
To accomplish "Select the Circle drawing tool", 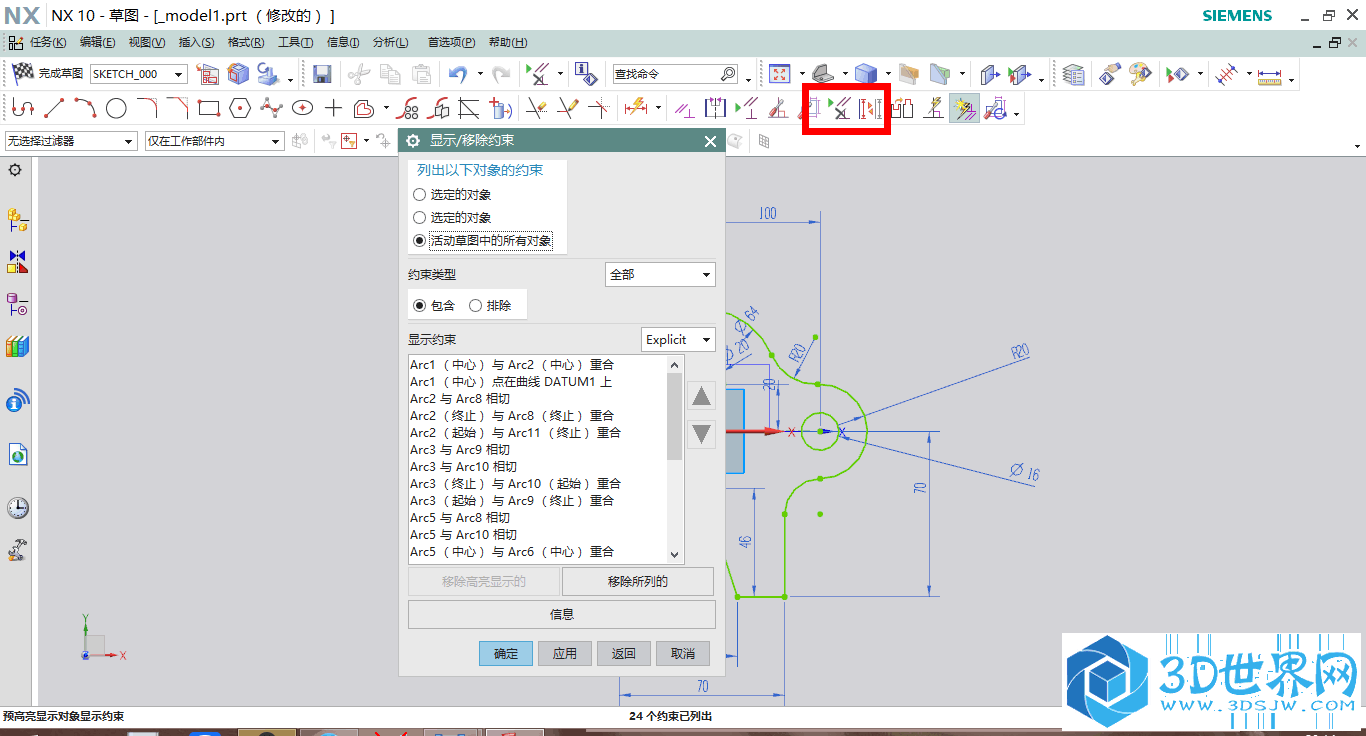I will pyautogui.click(x=116, y=108).
